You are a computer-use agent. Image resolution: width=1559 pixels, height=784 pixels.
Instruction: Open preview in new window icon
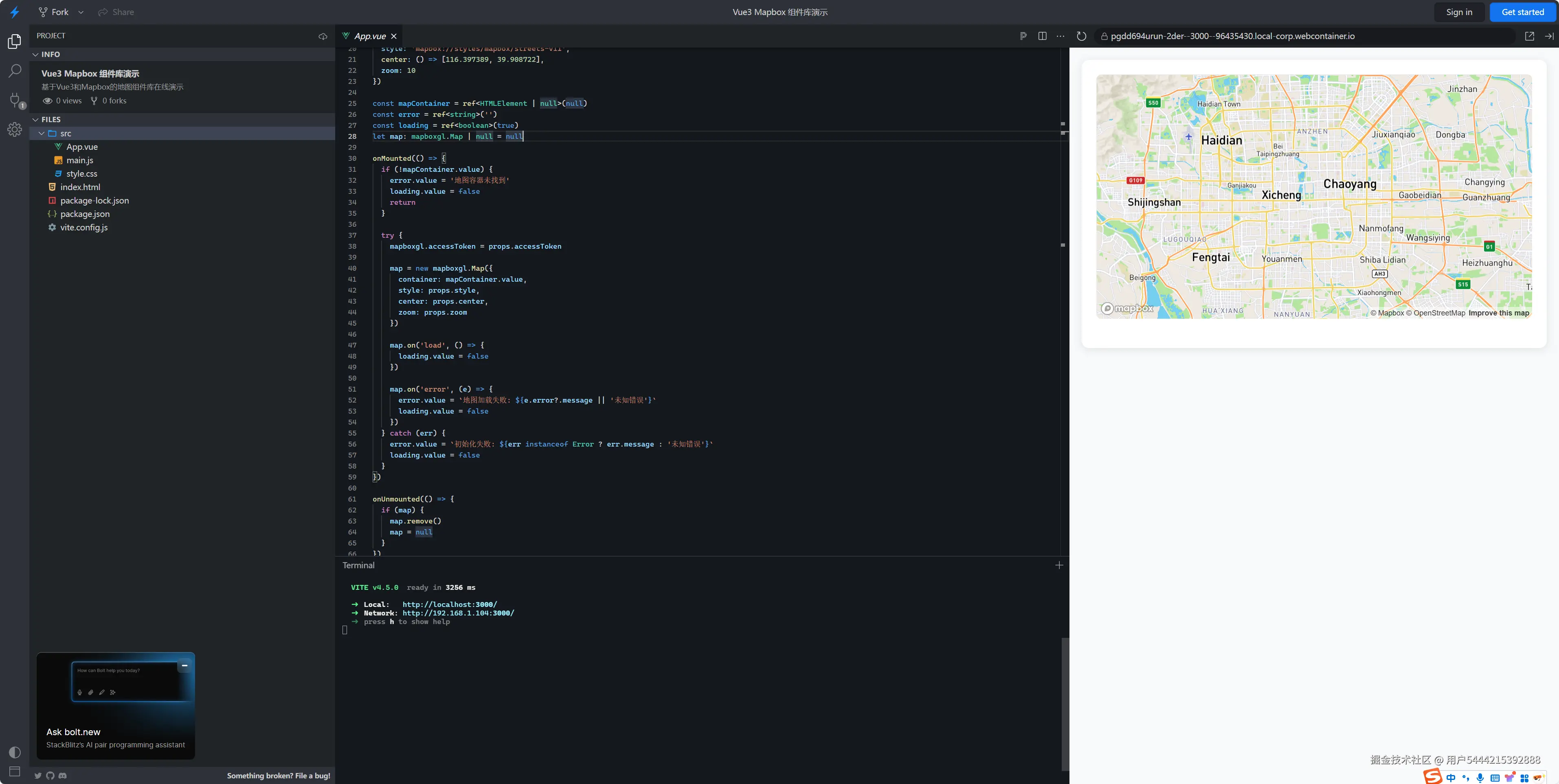pos(1529,36)
